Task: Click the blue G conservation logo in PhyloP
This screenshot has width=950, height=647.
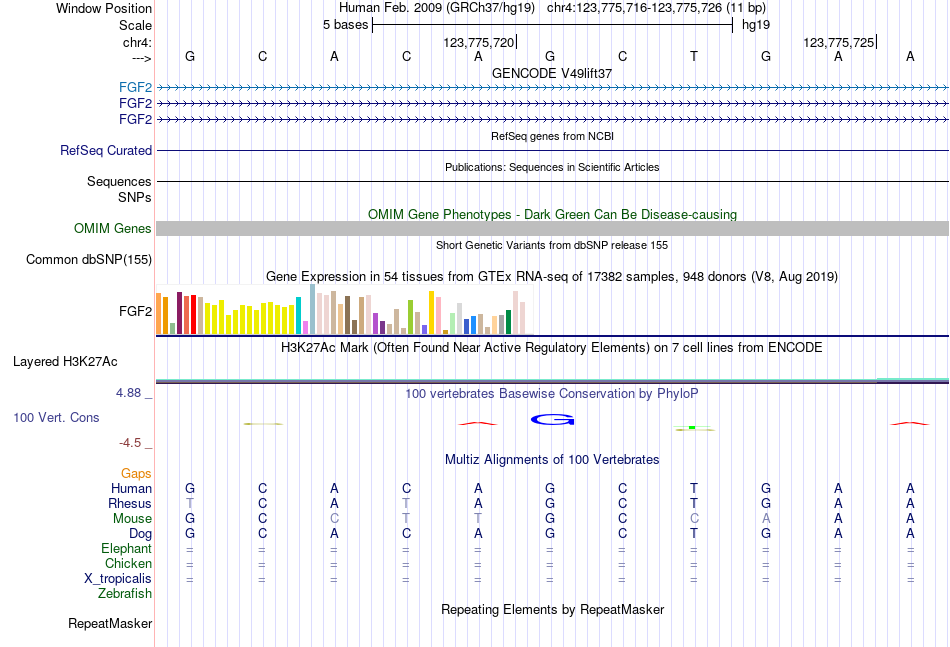Action: point(552,419)
